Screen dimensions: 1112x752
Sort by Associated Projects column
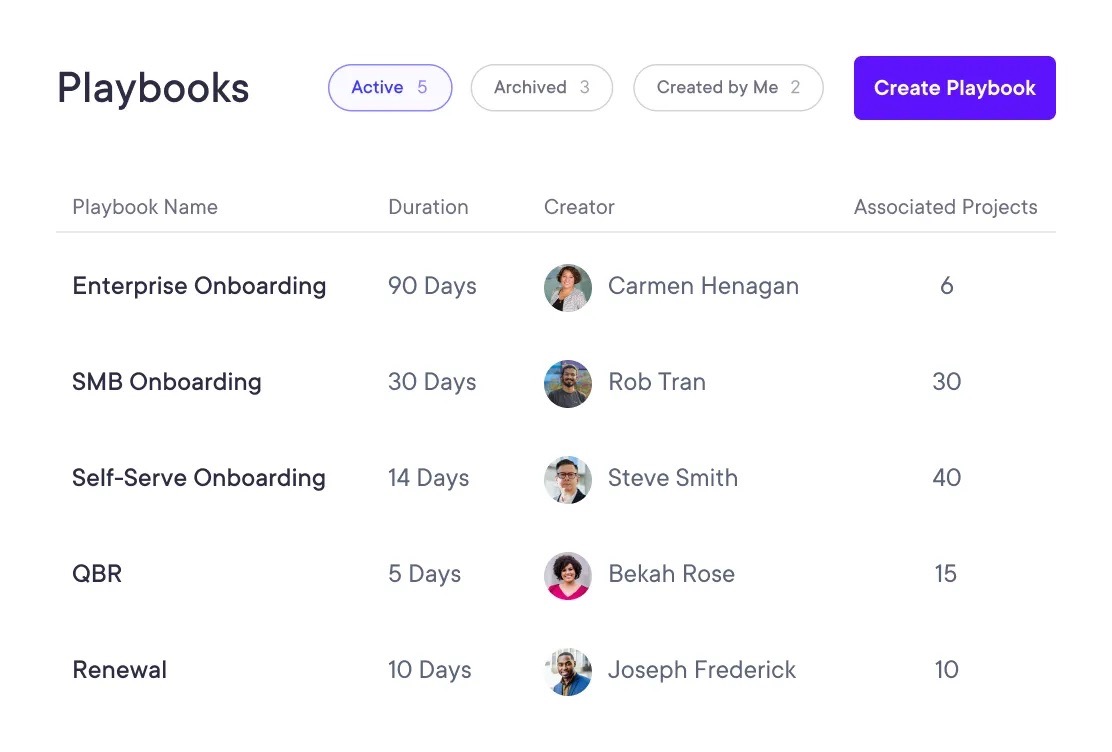tap(945, 207)
